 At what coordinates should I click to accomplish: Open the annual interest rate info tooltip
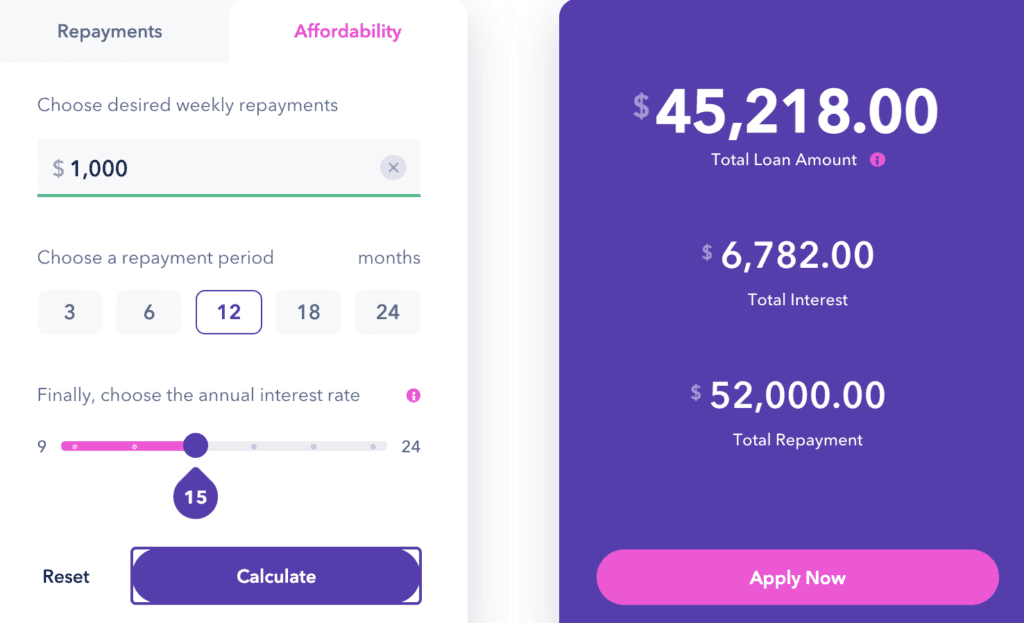click(x=413, y=396)
